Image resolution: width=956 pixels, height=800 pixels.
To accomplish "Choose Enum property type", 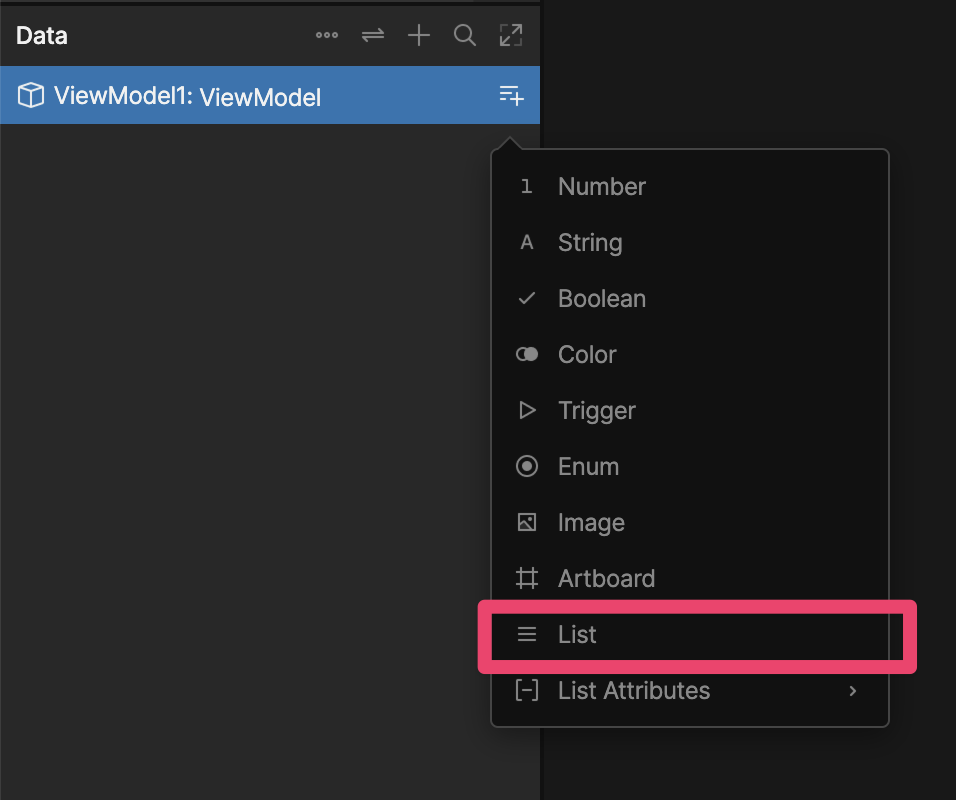I will tap(690, 466).
